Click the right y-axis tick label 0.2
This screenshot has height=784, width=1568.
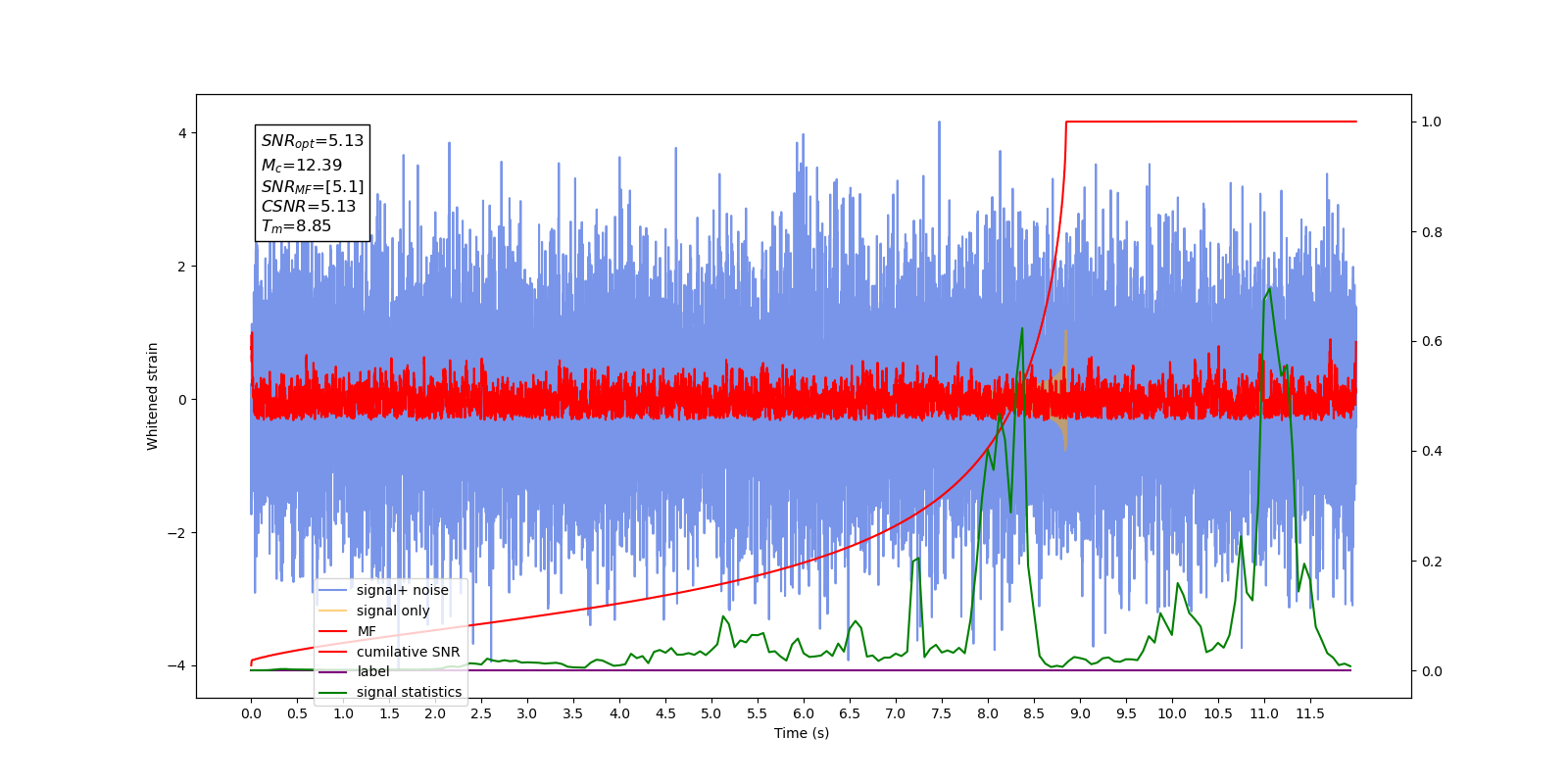click(1432, 562)
